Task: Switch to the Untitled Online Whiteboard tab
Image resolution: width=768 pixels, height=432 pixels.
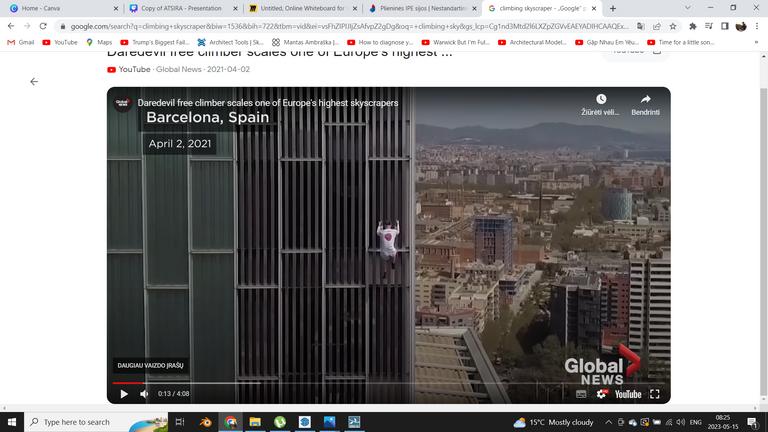Action: 302,8
